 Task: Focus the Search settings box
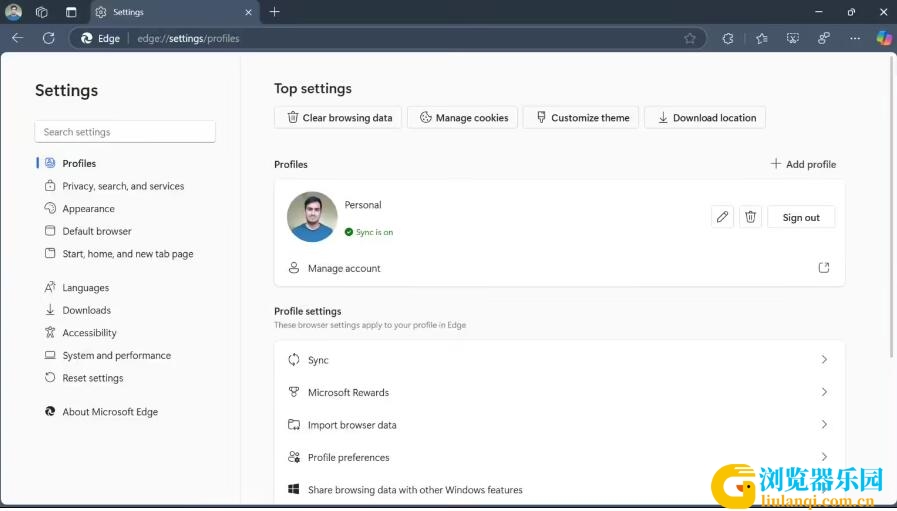point(125,132)
